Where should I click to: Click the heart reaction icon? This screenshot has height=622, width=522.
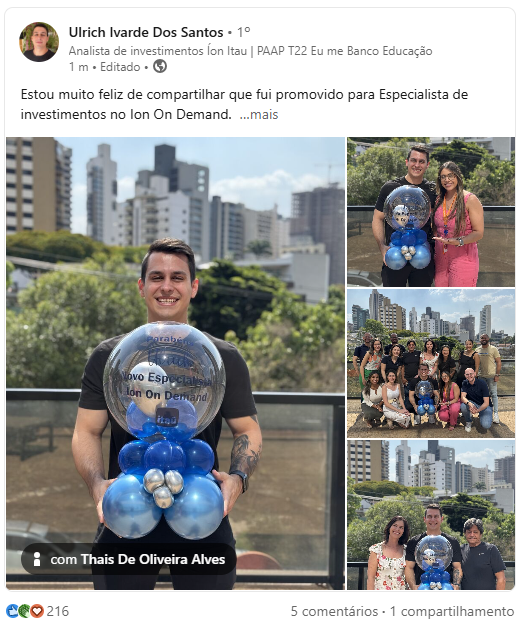(37, 611)
